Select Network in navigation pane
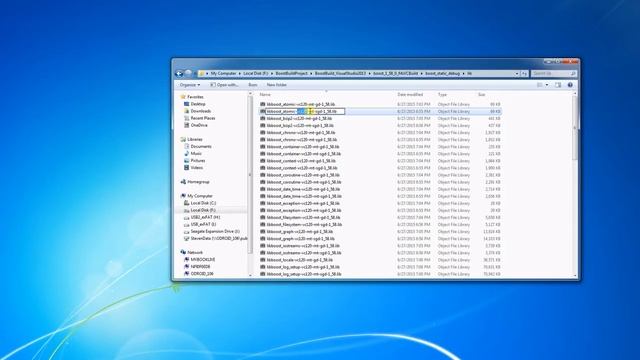The width and height of the screenshot is (640, 360). pos(191,252)
